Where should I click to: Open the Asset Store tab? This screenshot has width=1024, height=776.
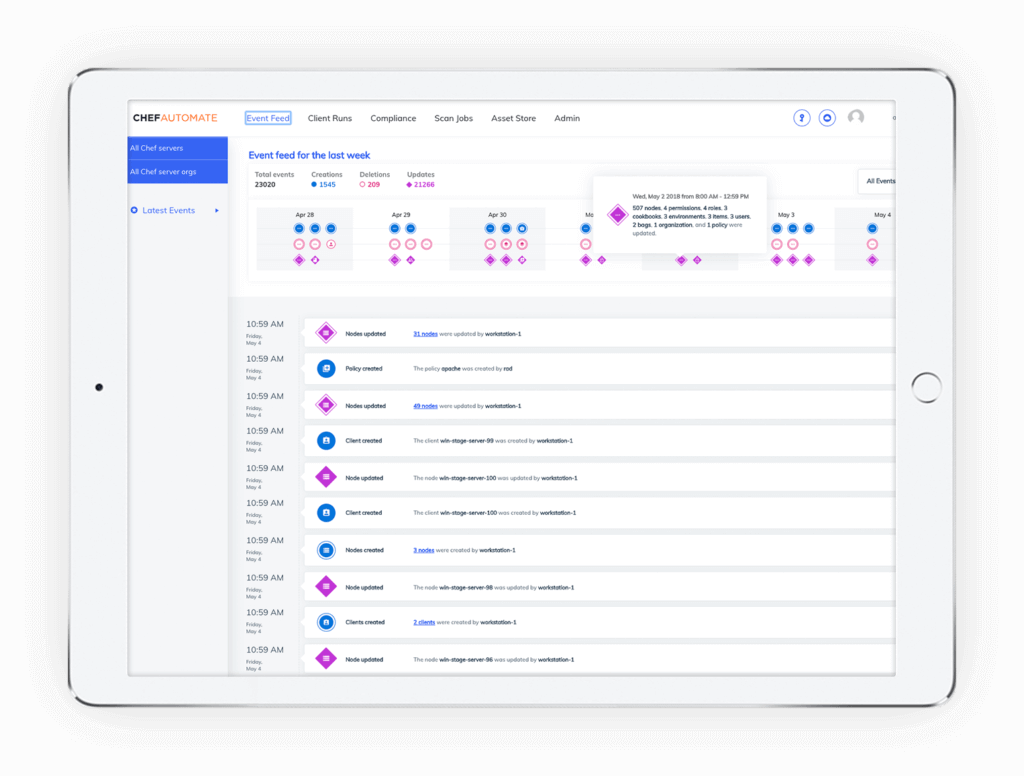pos(513,118)
